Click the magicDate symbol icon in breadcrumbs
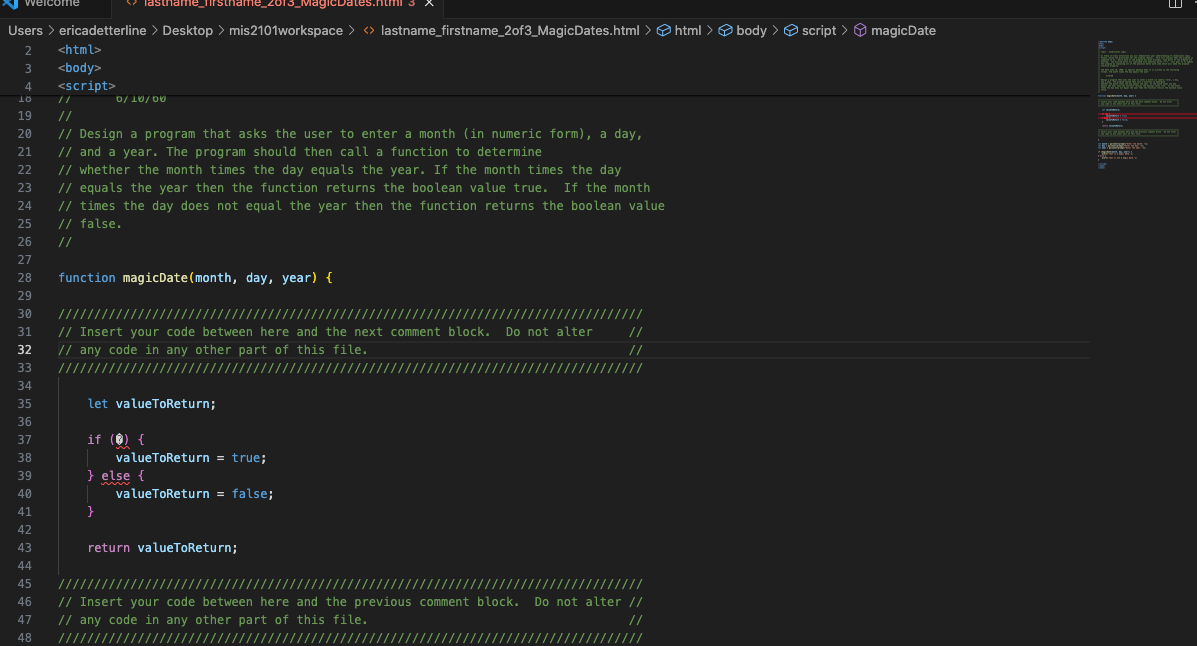The width and height of the screenshot is (1197, 646). (x=860, y=31)
